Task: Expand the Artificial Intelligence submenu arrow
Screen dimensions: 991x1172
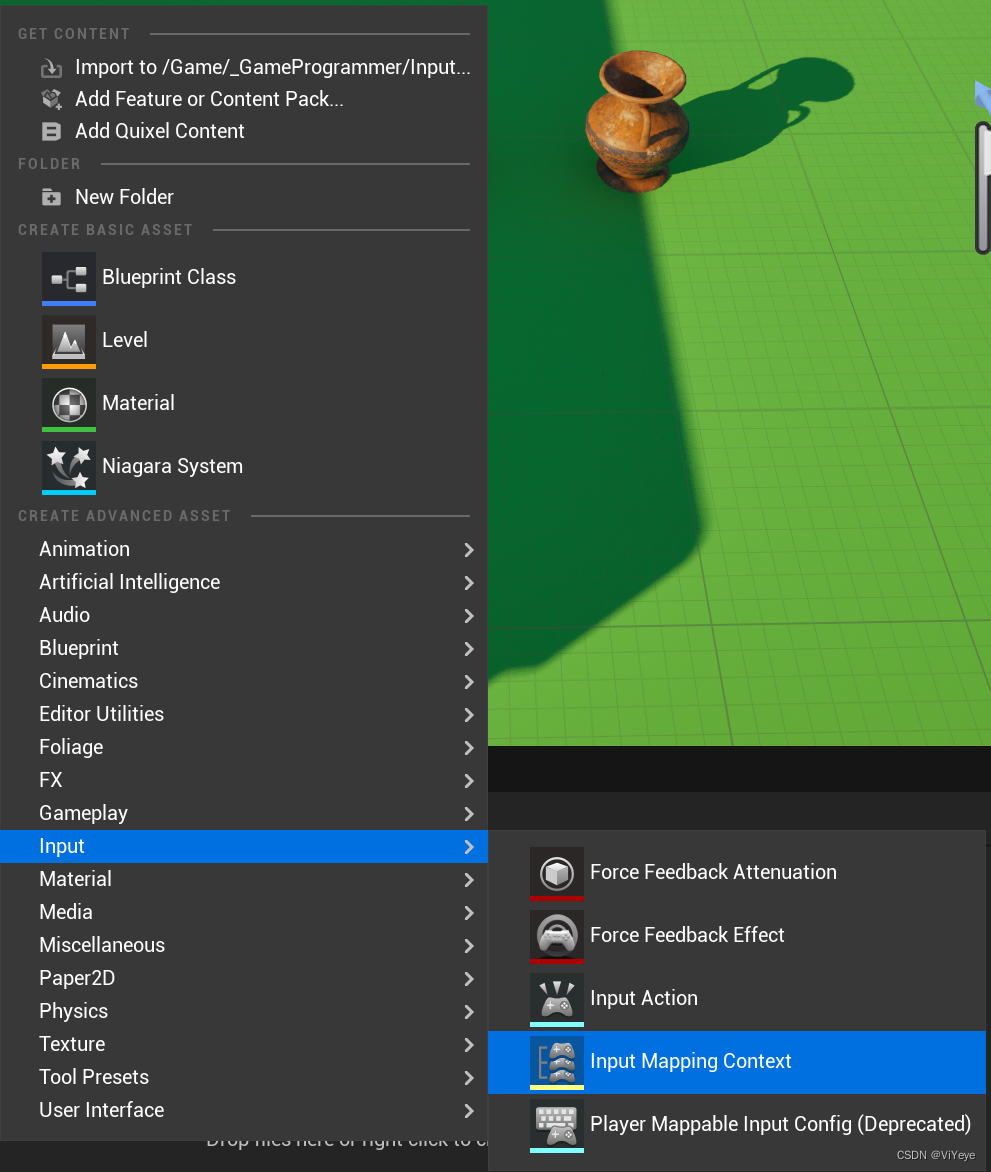Action: tap(469, 583)
